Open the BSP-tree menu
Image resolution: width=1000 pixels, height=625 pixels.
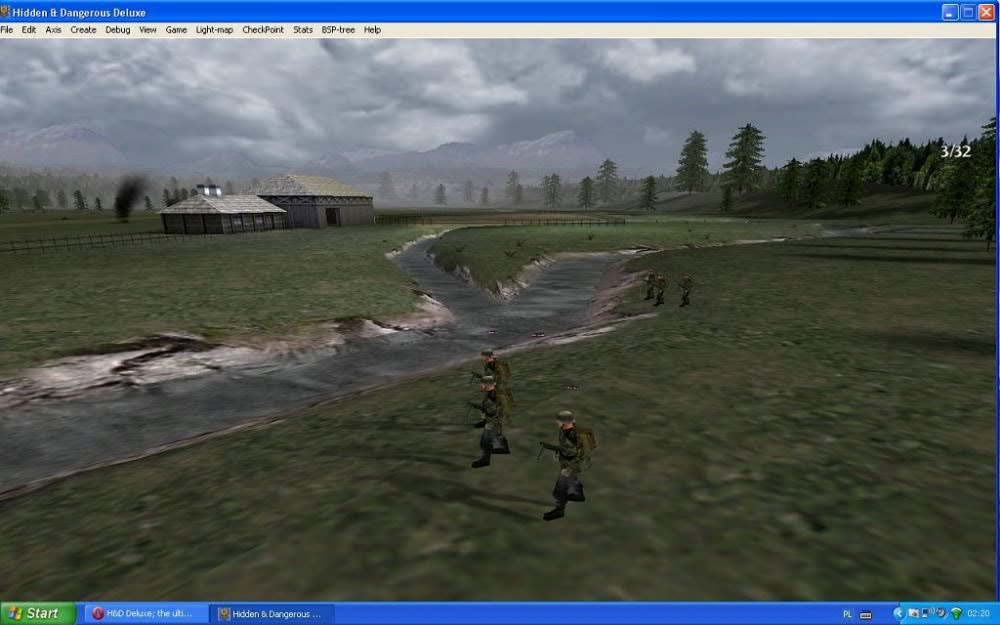(x=338, y=30)
